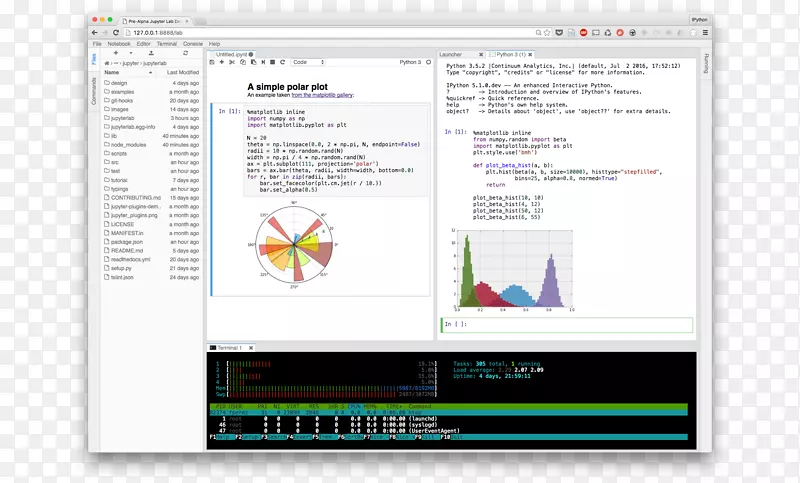Refresh the file browser listing

point(186,53)
